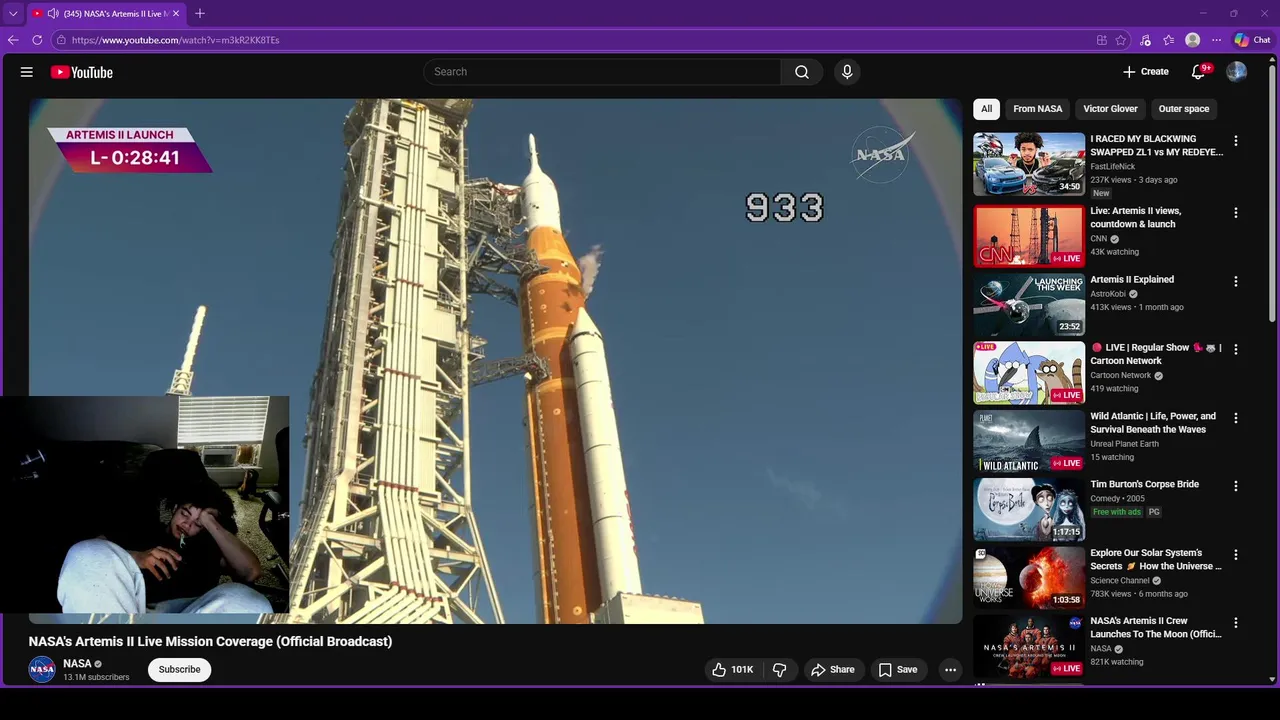The image size is (1280, 720).
Task: Click the Create button
Action: (1146, 72)
